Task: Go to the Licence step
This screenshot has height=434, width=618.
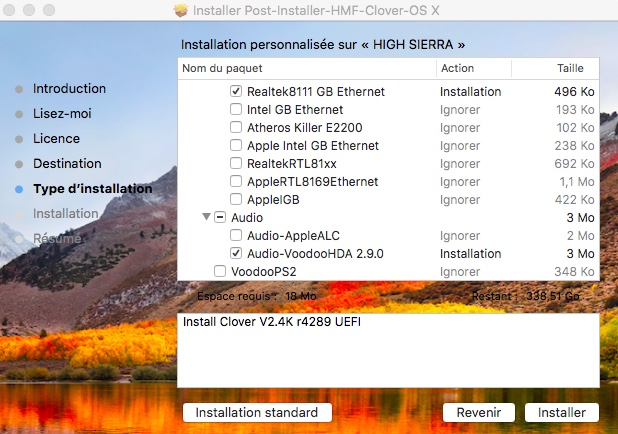Action: [56, 139]
